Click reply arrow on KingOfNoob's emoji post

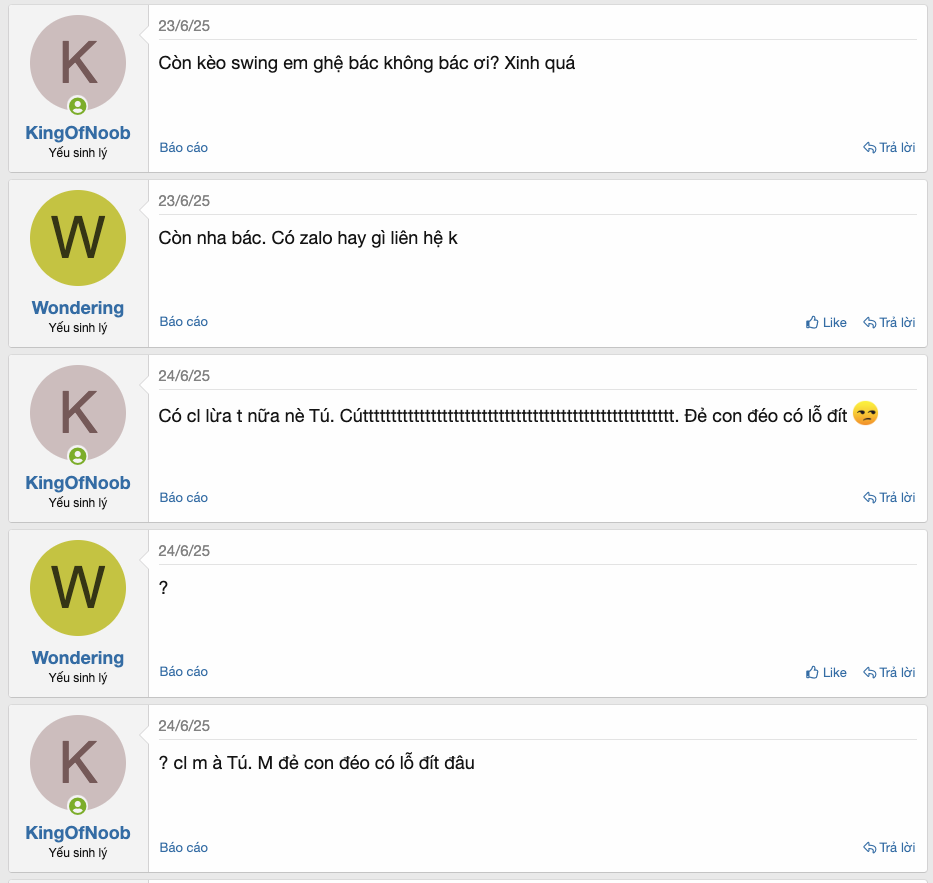[889, 497]
